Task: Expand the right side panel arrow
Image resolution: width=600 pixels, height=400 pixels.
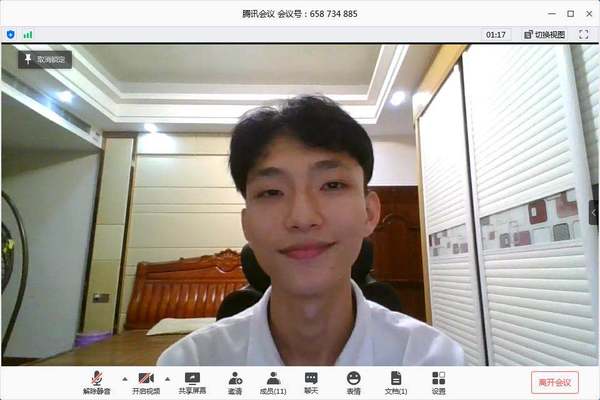Action: (594, 212)
